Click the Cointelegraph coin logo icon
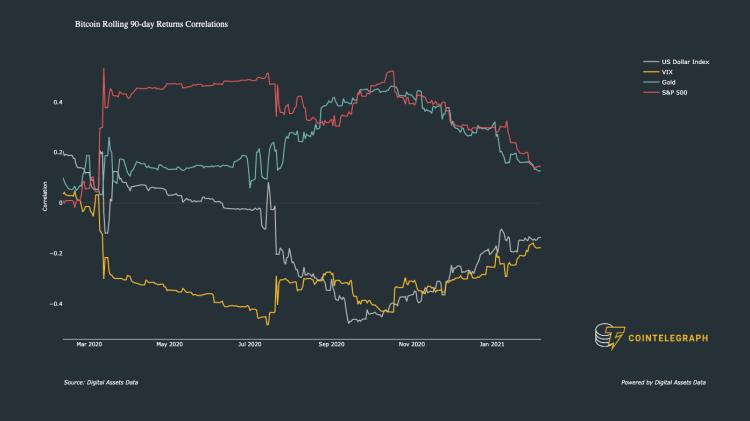Screen dimensions: 750x421 click(x=609, y=336)
